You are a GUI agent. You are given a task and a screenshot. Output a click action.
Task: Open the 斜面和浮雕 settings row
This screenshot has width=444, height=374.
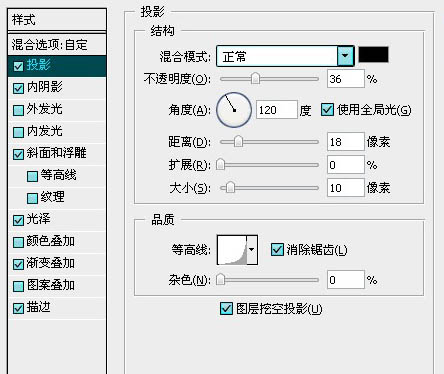[57, 154]
